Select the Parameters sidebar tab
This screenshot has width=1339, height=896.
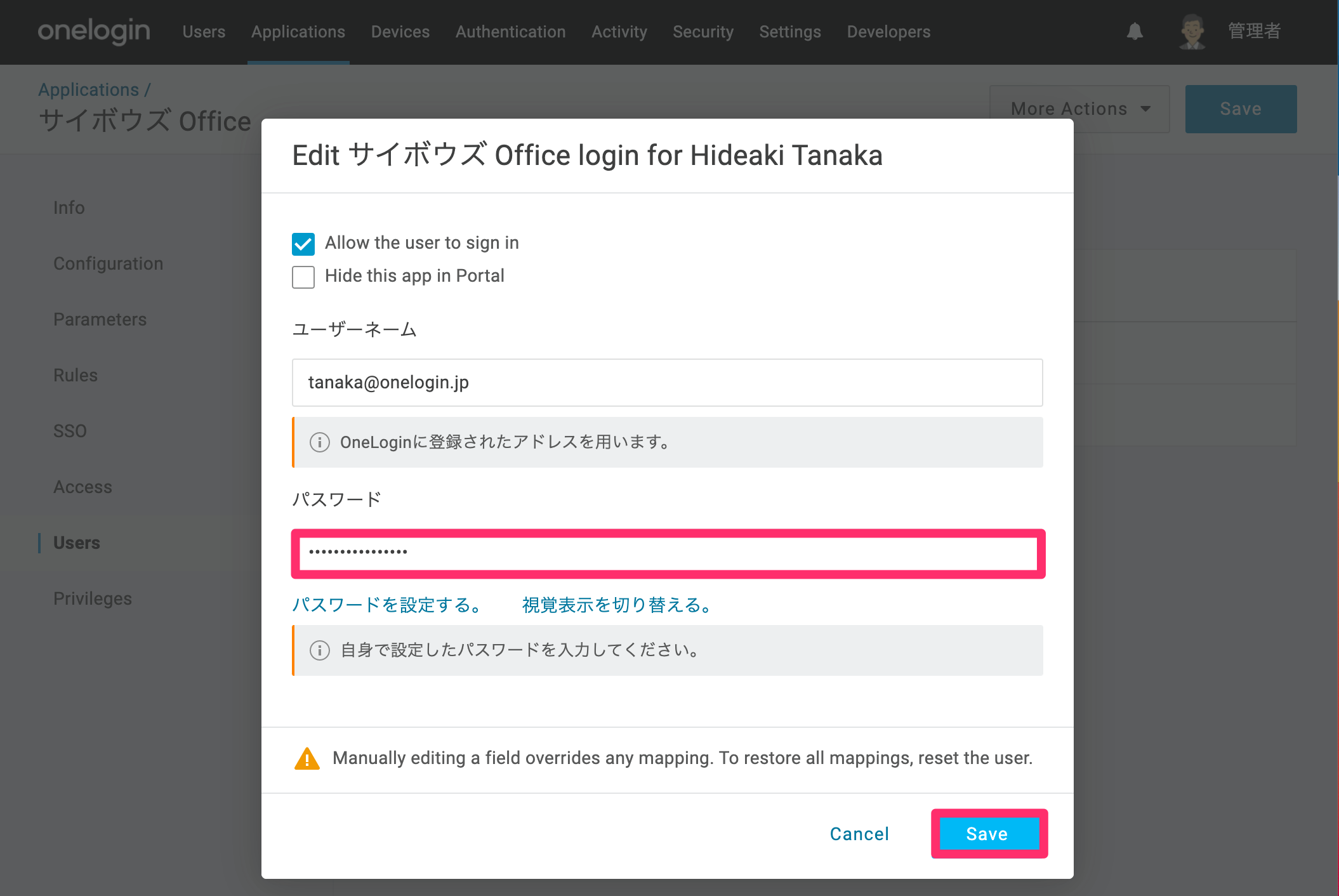[x=100, y=319]
